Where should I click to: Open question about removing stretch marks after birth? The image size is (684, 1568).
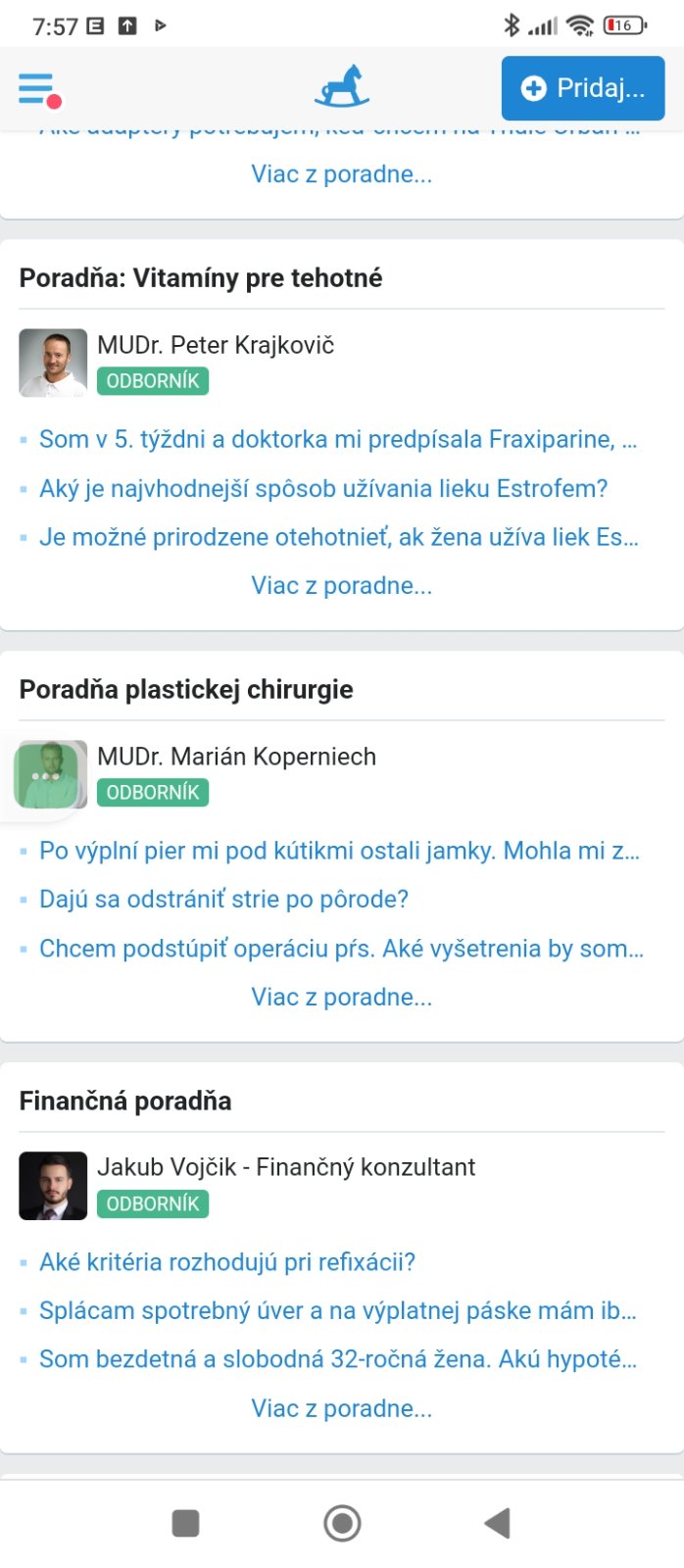coord(223,900)
